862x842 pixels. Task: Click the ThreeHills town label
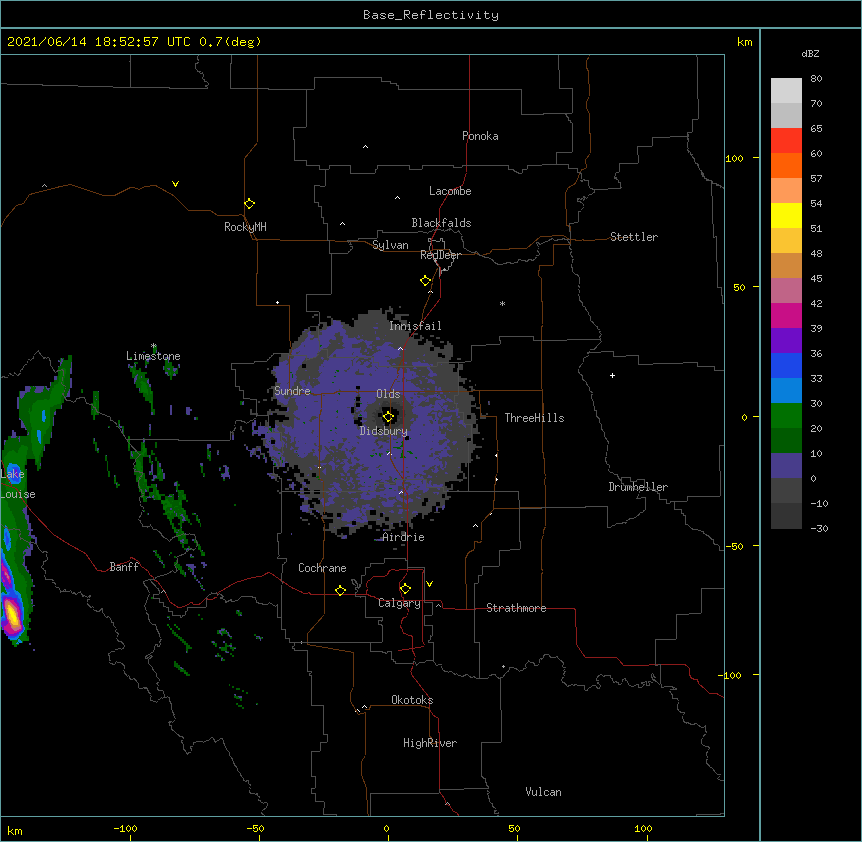[534, 418]
